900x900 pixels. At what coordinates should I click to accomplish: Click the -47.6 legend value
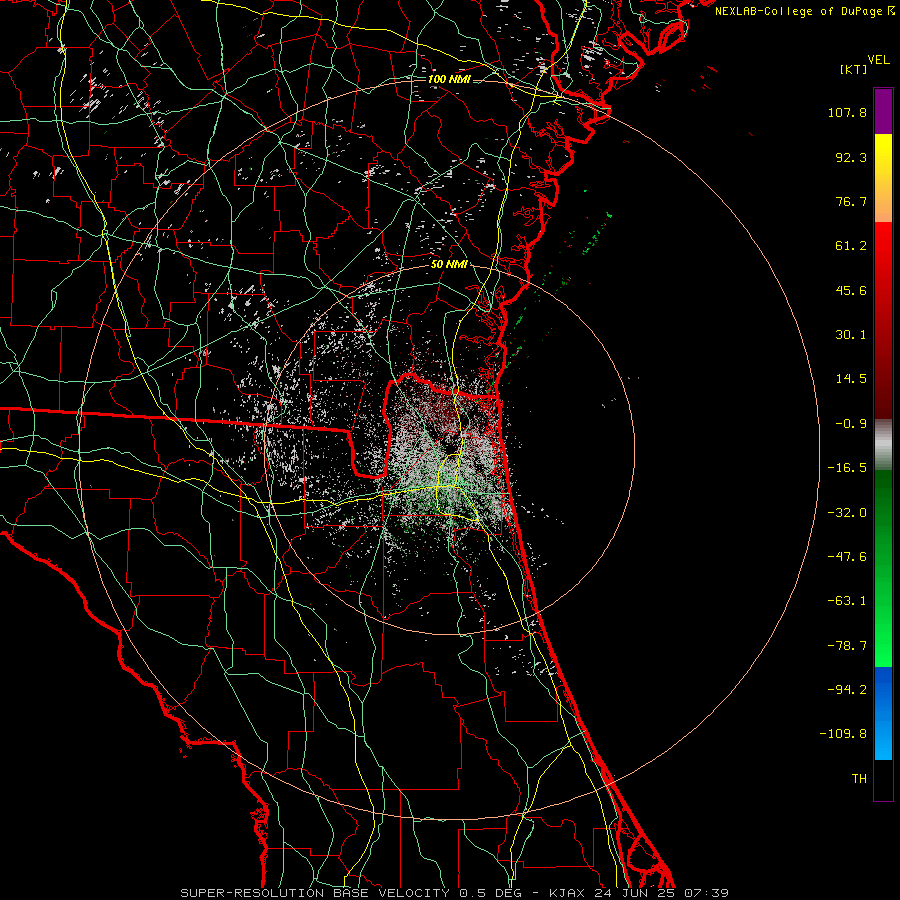(x=847, y=557)
